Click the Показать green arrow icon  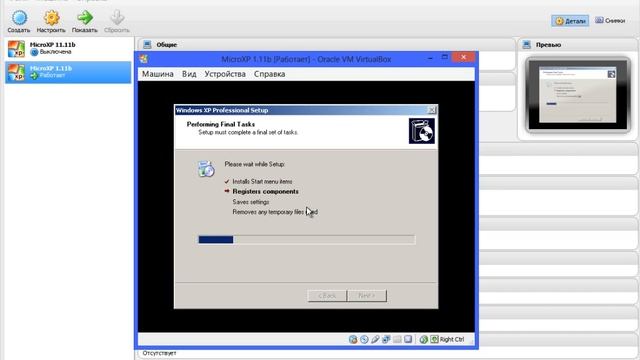85,18
